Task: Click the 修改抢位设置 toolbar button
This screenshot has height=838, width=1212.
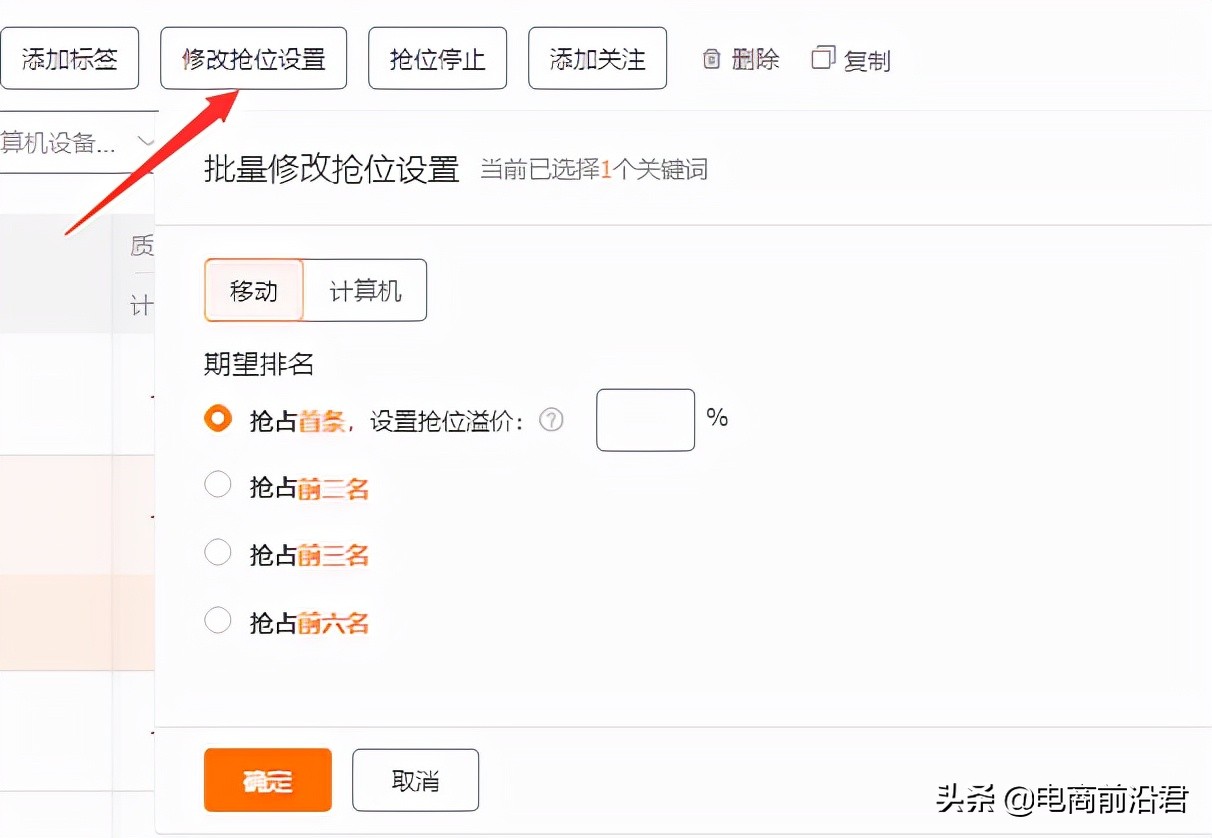Action: [253, 58]
